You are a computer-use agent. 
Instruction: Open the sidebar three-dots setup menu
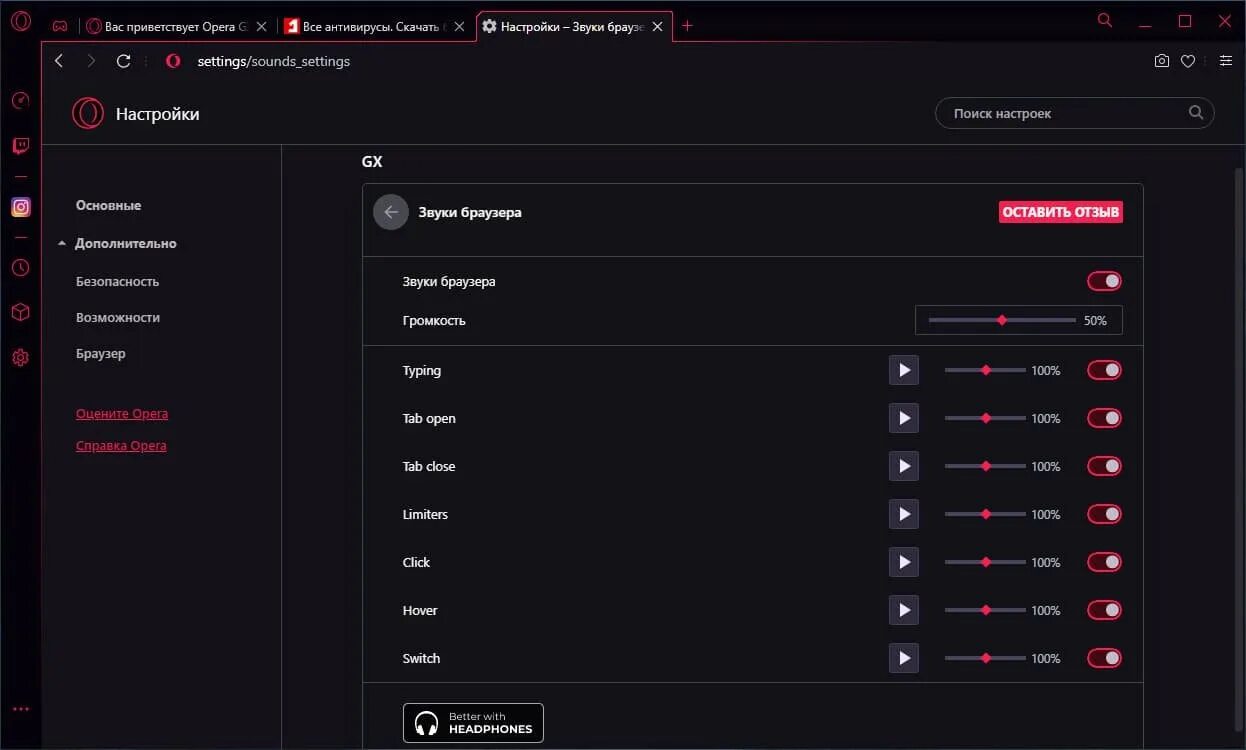[20, 709]
